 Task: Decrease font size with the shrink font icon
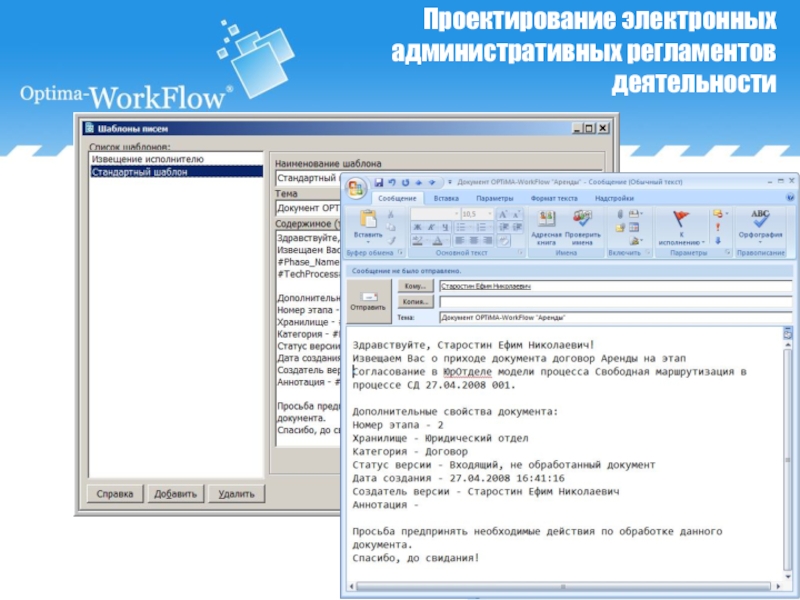(516, 214)
